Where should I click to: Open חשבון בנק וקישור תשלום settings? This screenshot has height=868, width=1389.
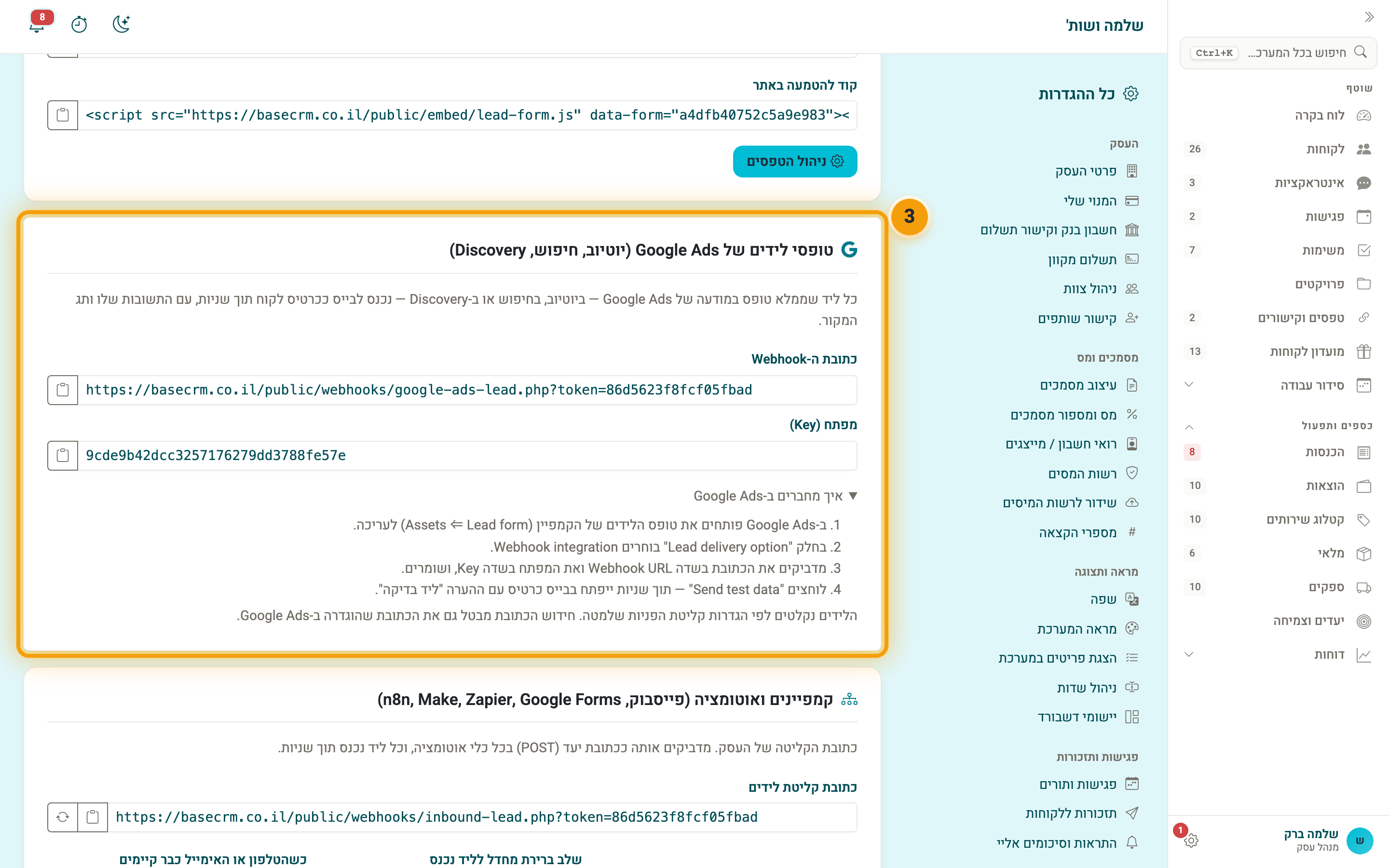[1059, 230]
